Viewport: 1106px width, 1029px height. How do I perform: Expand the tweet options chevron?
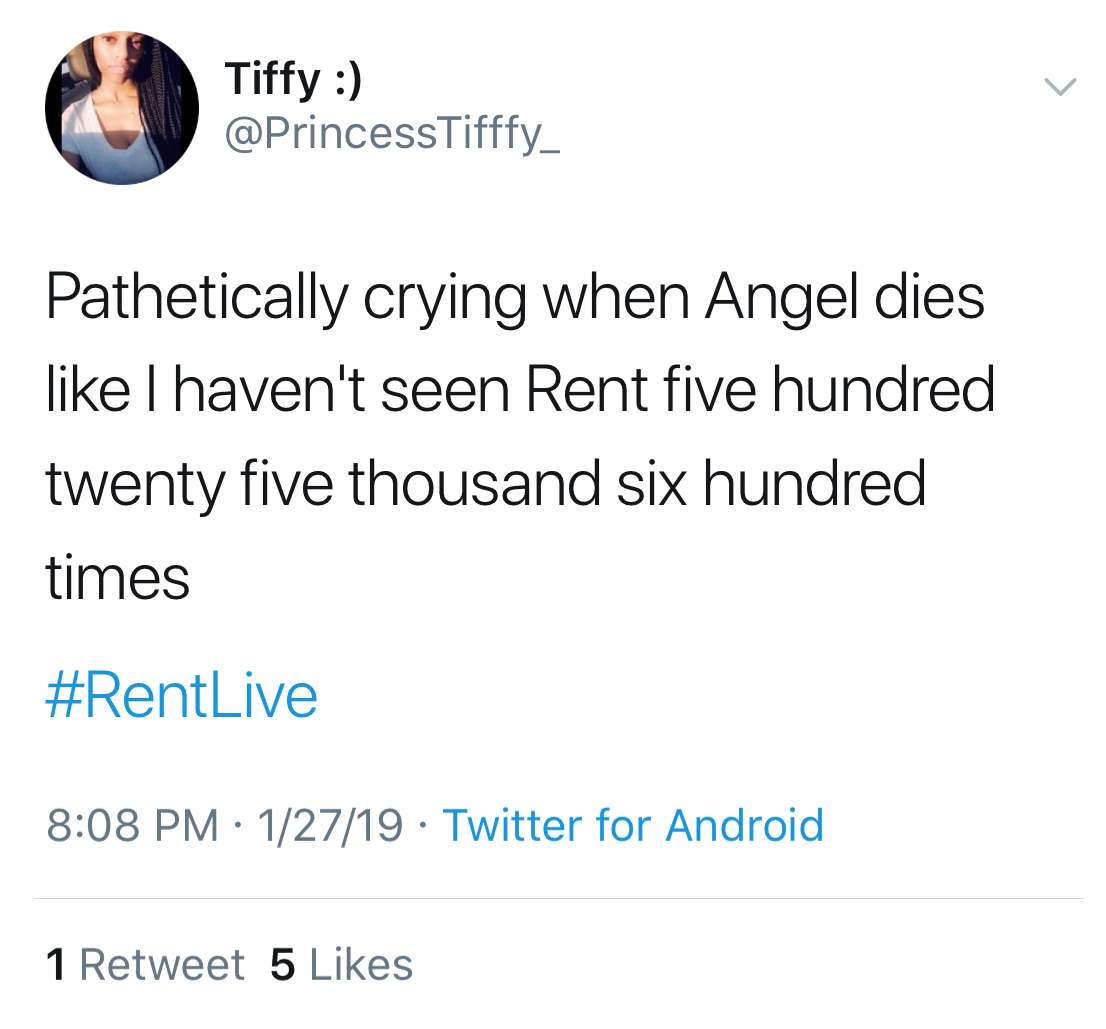[1060, 87]
